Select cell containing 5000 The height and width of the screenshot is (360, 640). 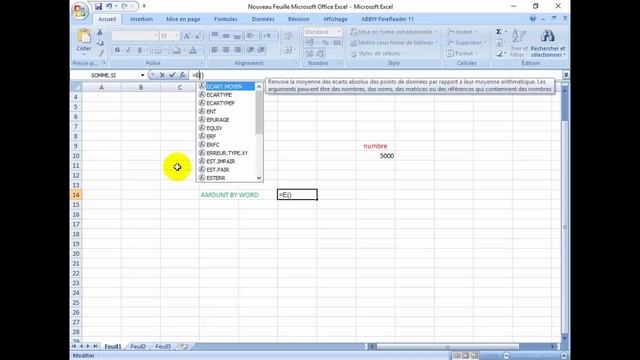[x=375, y=156]
